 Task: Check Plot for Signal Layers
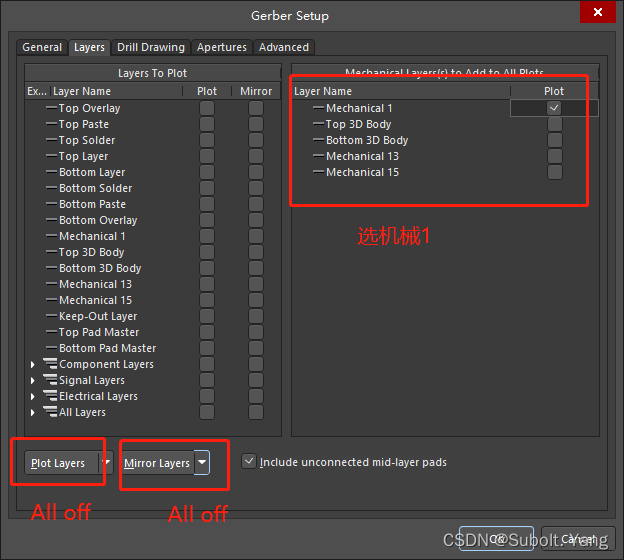207,380
